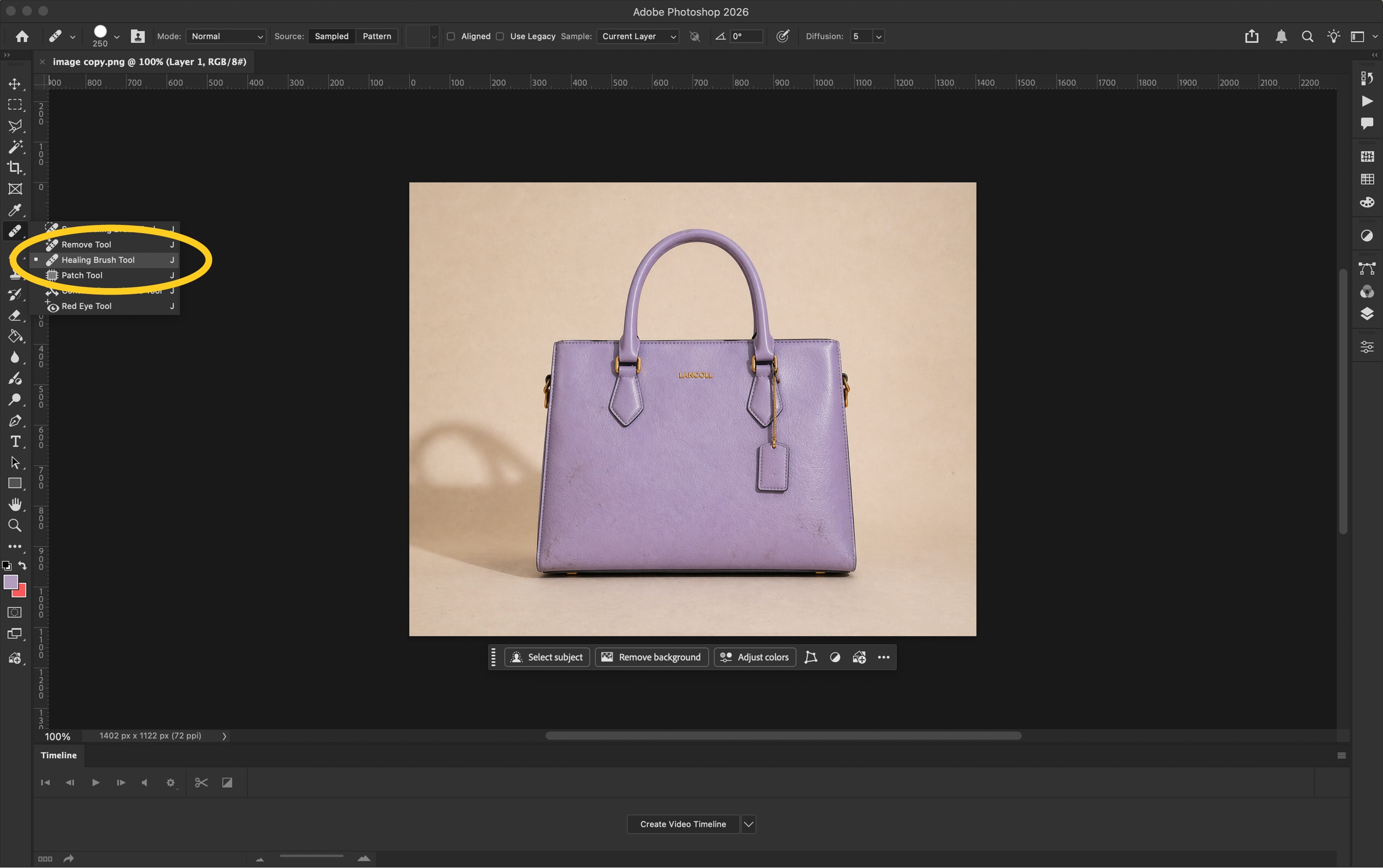
Task: Select the Crop tool
Action: [15, 168]
